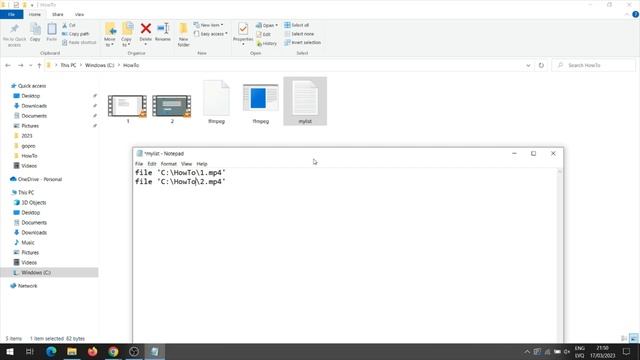
Task: Switch to the Share ribbon tab
Action: pyautogui.click(x=58, y=14)
